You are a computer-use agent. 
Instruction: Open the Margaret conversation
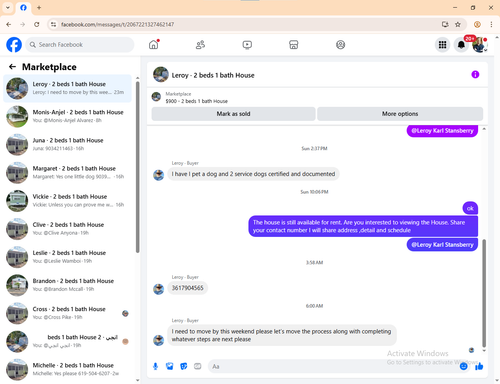67,172
